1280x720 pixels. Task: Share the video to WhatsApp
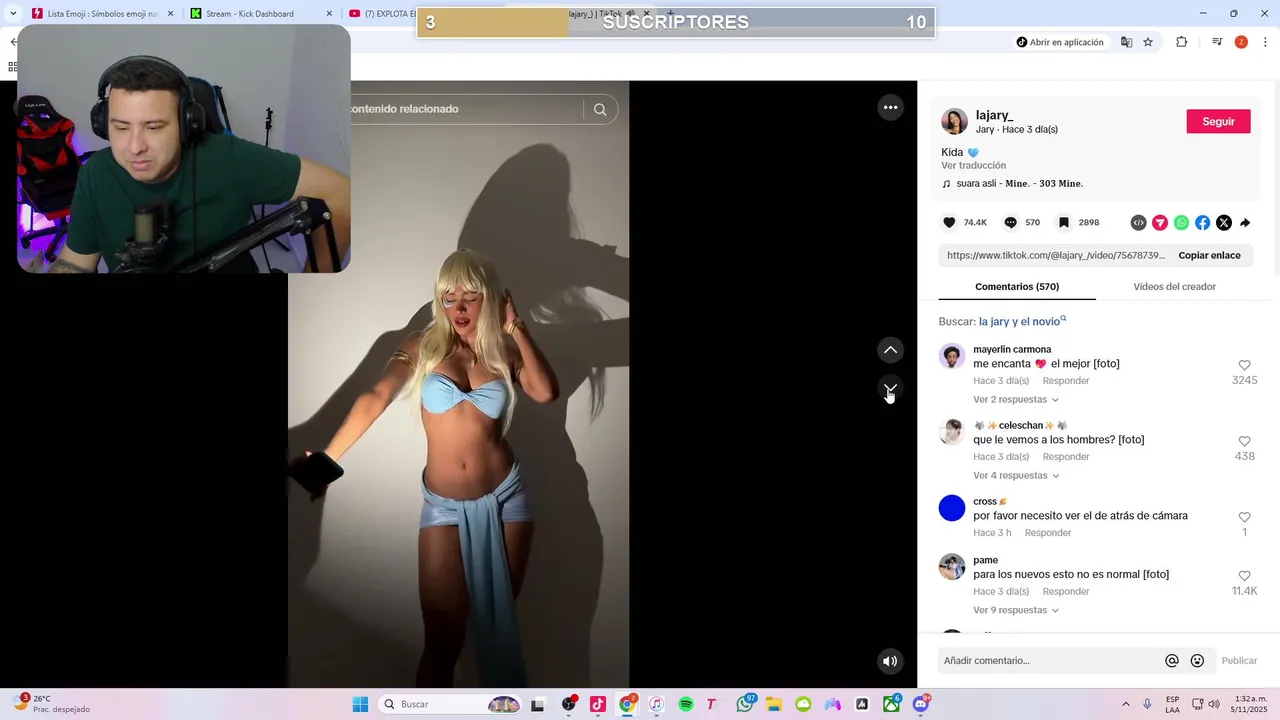click(x=1181, y=222)
